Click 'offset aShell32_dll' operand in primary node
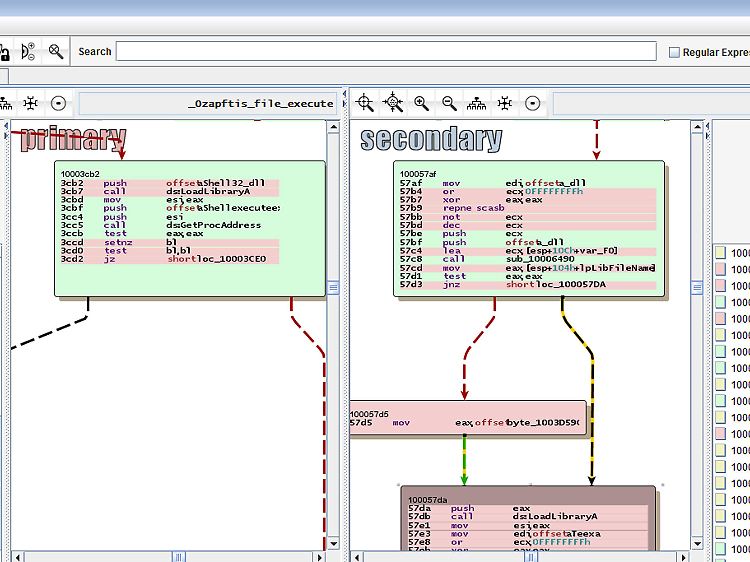Viewport: 750px width, 562px height. click(x=215, y=183)
